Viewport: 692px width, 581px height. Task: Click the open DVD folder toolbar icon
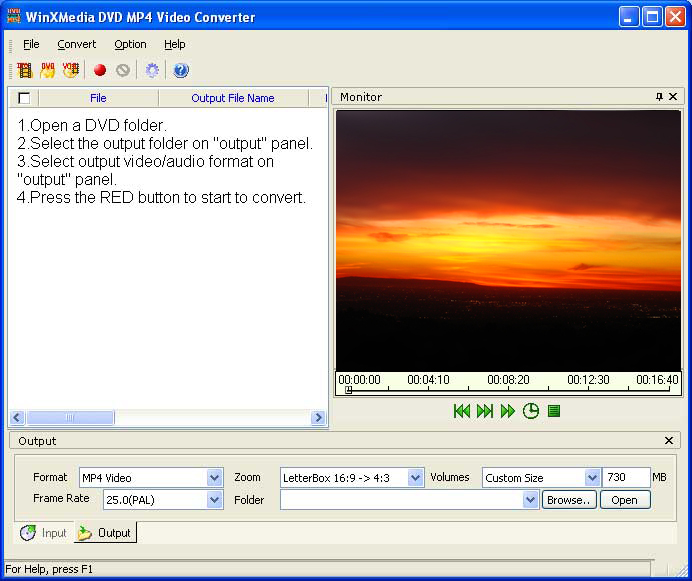(48, 70)
